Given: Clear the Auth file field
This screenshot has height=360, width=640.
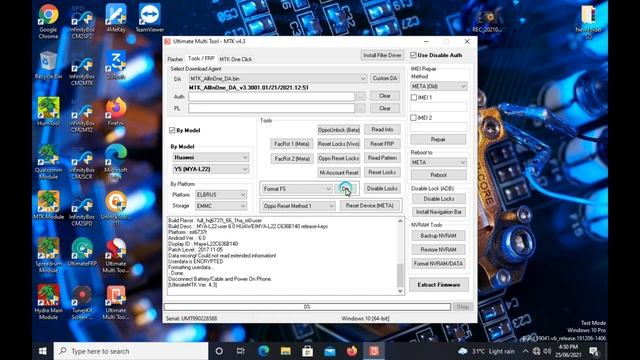Looking at the screenshot, I should (x=385, y=96).
